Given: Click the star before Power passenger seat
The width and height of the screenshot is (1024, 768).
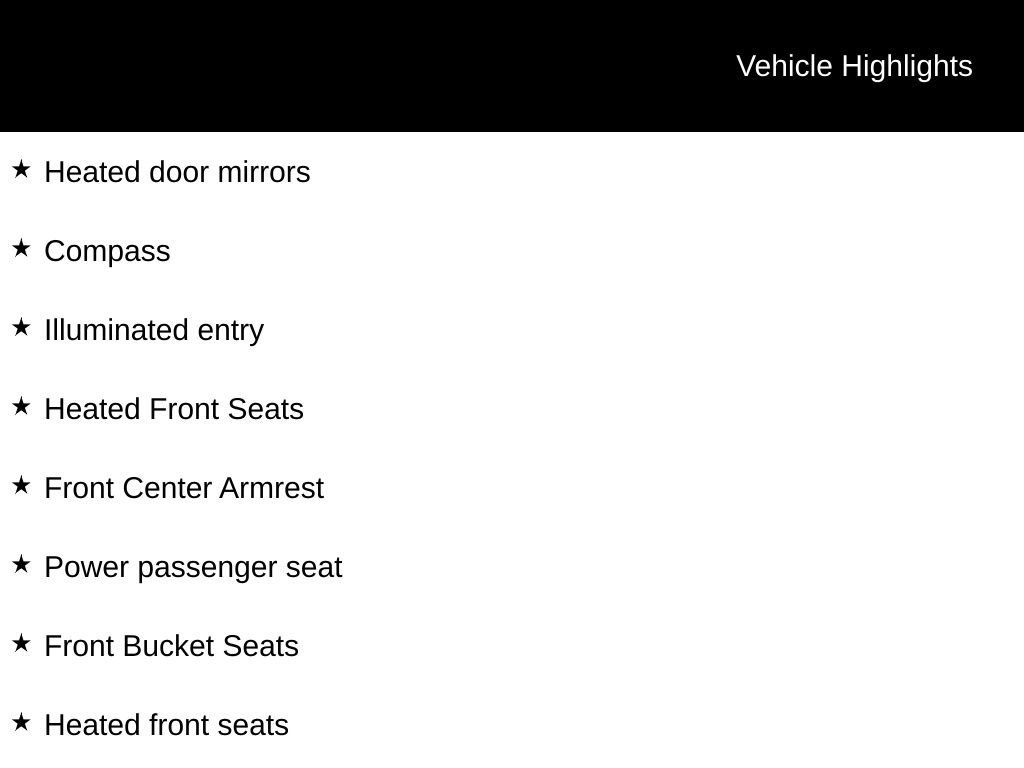Looking at the screenshot, I should pos(21,564).
